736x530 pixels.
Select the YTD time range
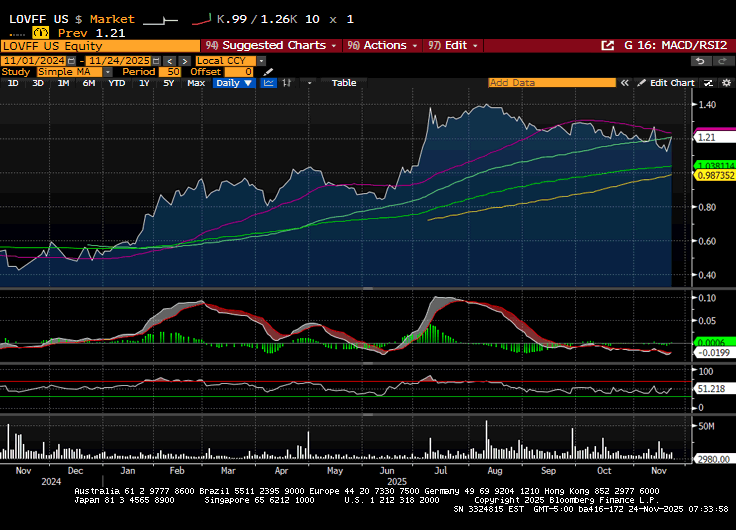pyautogui.click(x=116, y=83)
